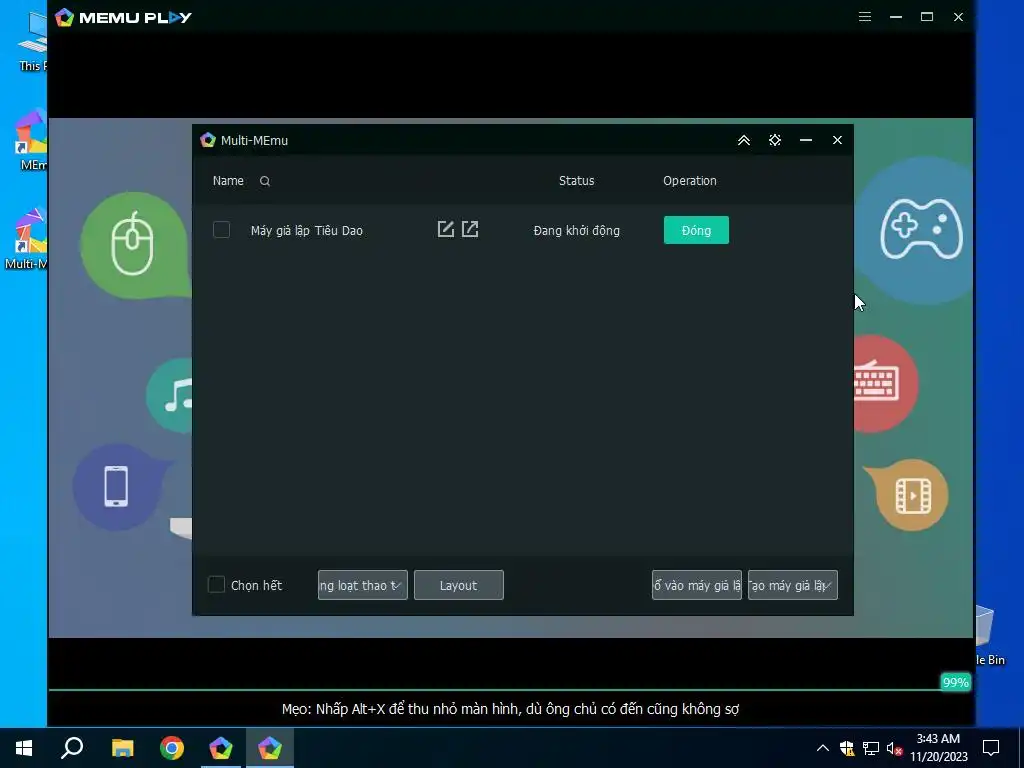The image size is (1024, 768).
Task: Tick the checkbox for Máy giả lập Tiêu Dao
Action: tap(221, 230)
